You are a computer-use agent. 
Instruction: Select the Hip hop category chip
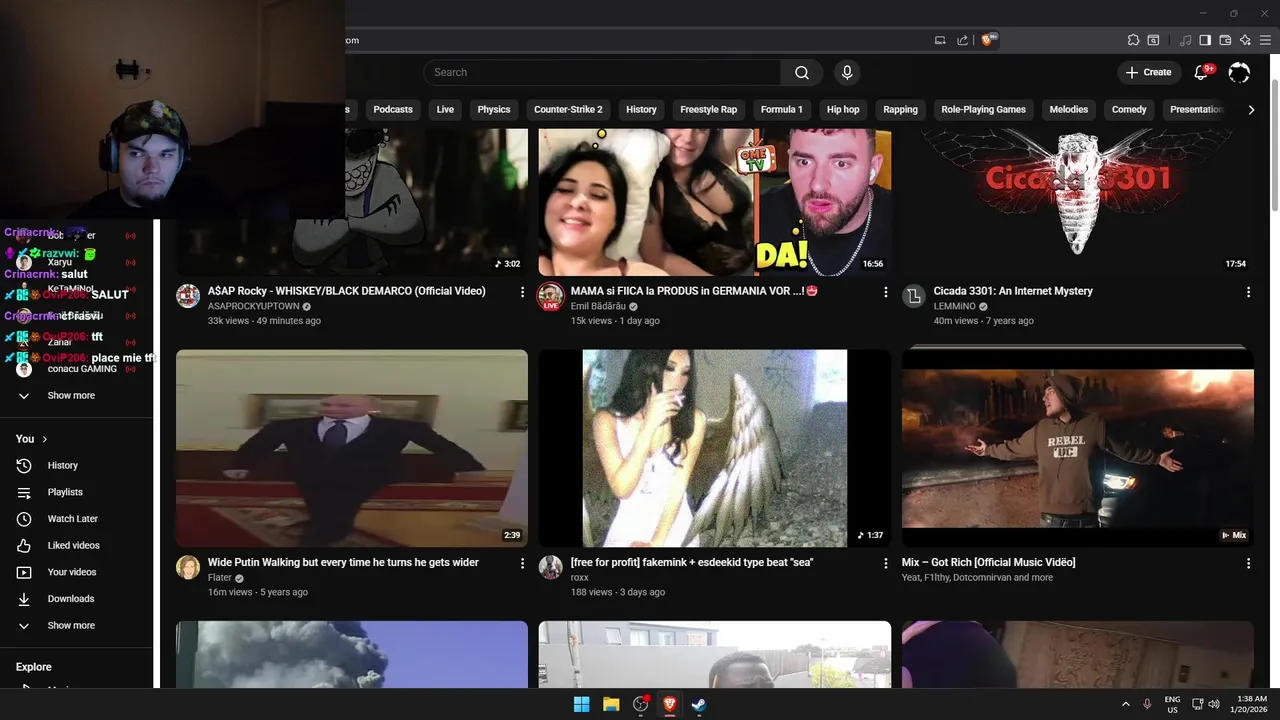[843, 110]
